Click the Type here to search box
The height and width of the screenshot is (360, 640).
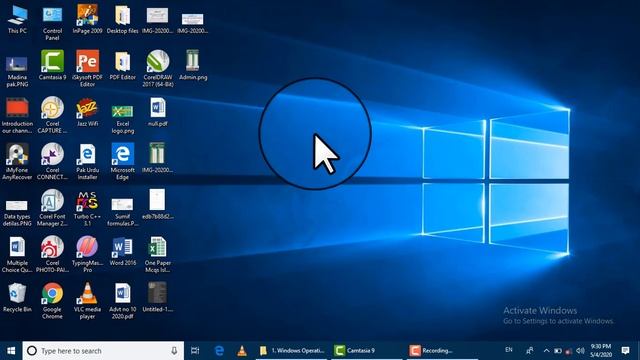pos(103,351)
